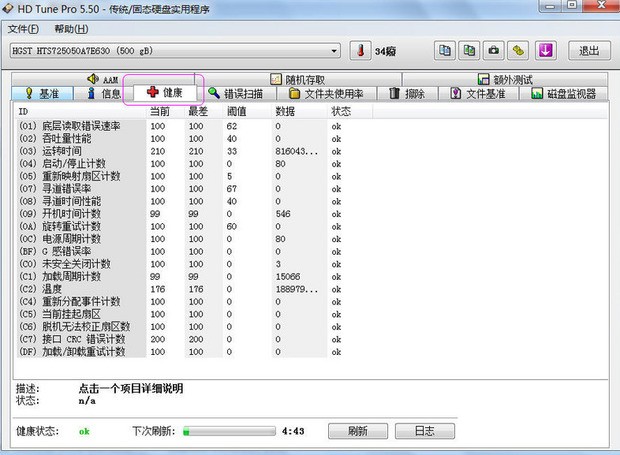Viewport: 620px width, 455px height.
Task: Click the 退出 button
Action: [589, 51]
